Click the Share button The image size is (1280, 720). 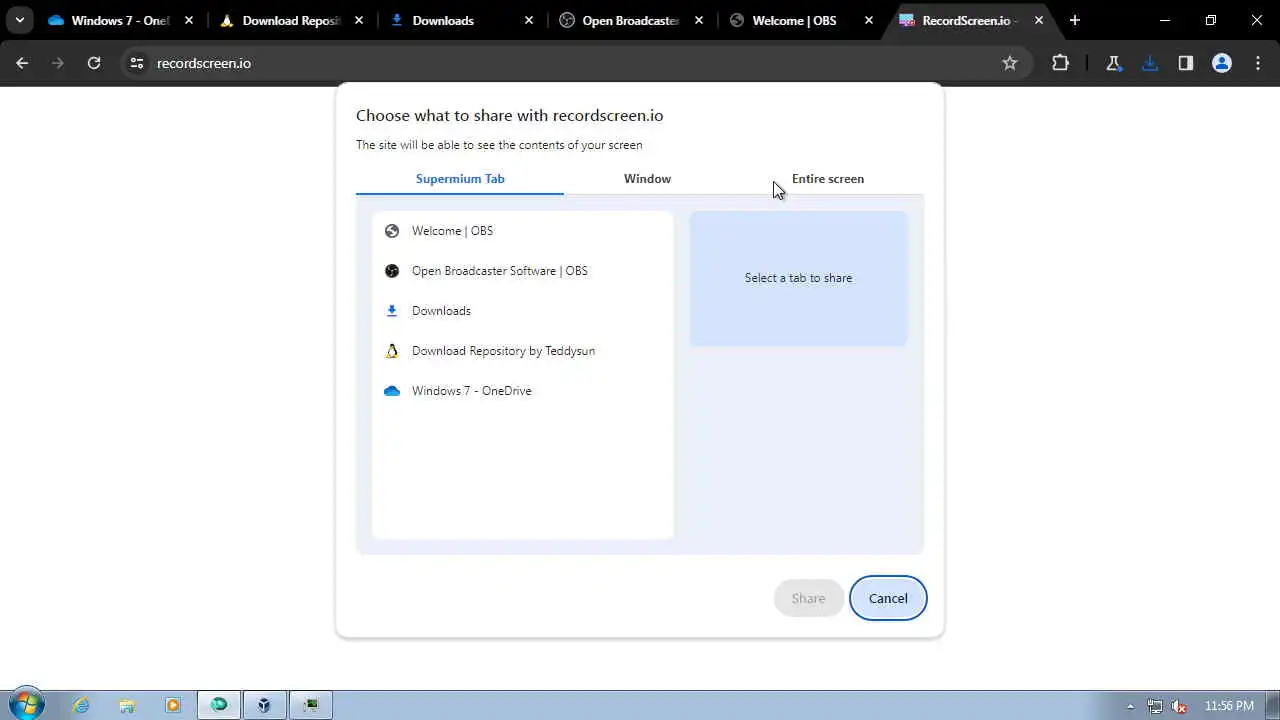click(808, 598)
